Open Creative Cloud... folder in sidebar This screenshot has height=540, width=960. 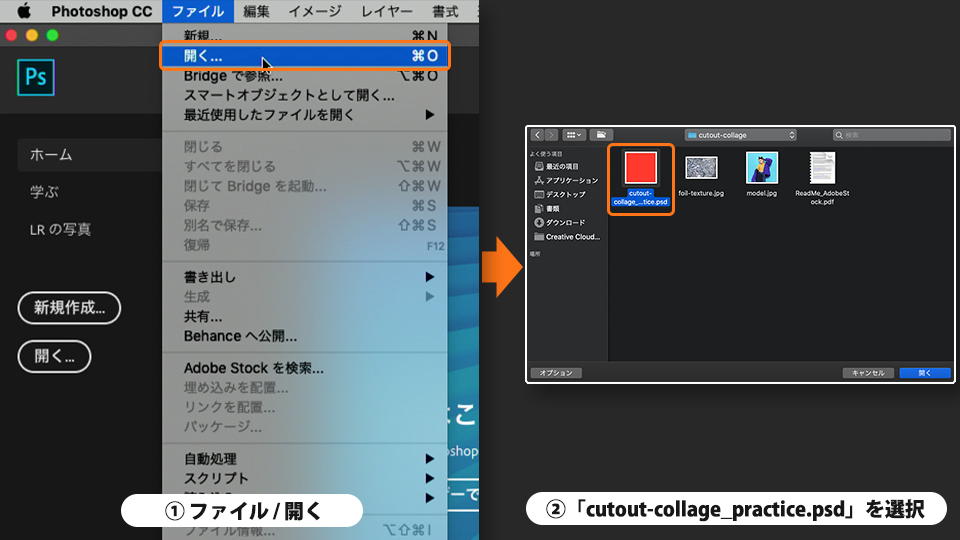(x=567, y=237)
